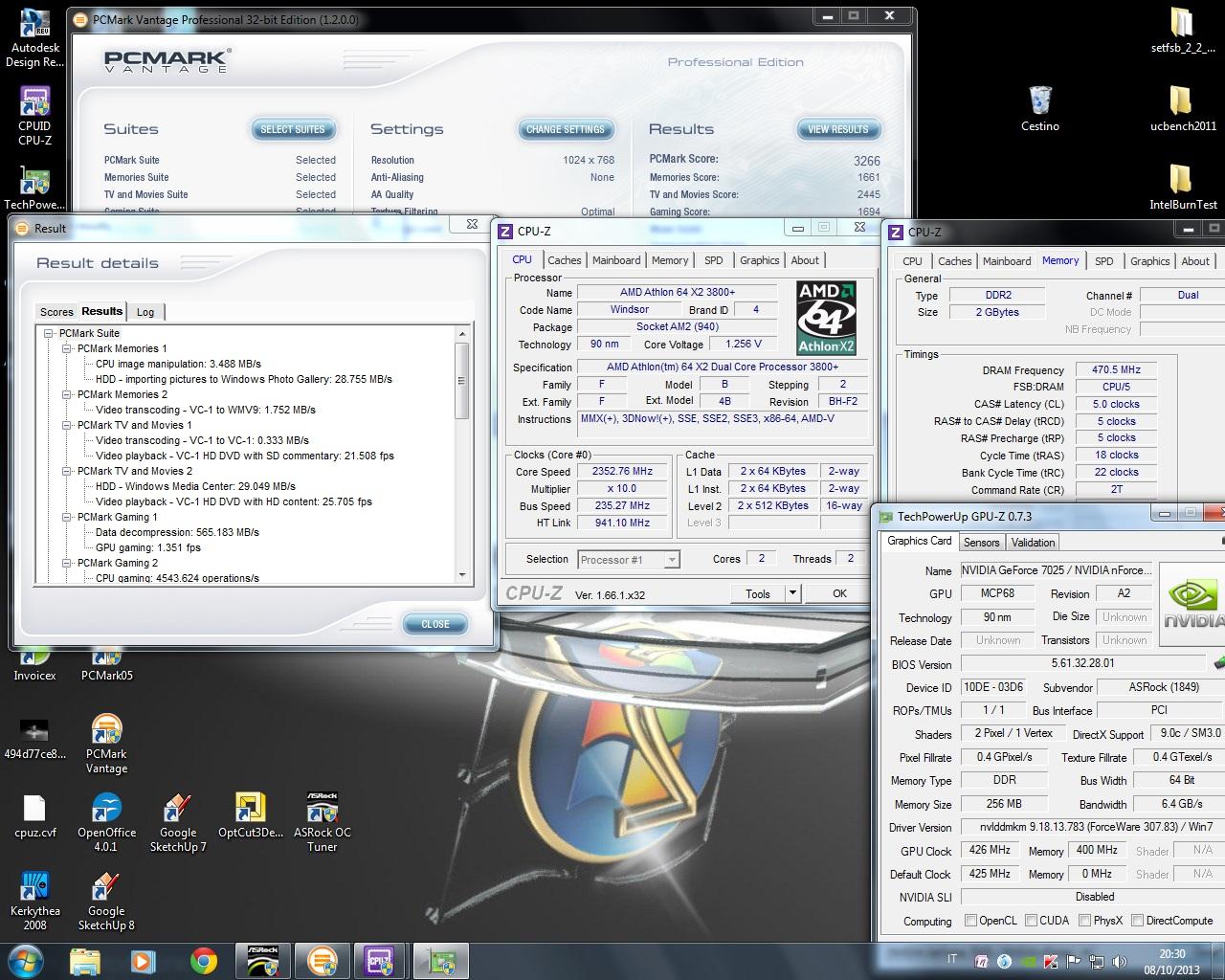Switch to ASRock app in taskbar
The image size is (1225, 980).
tap(263, 961)
